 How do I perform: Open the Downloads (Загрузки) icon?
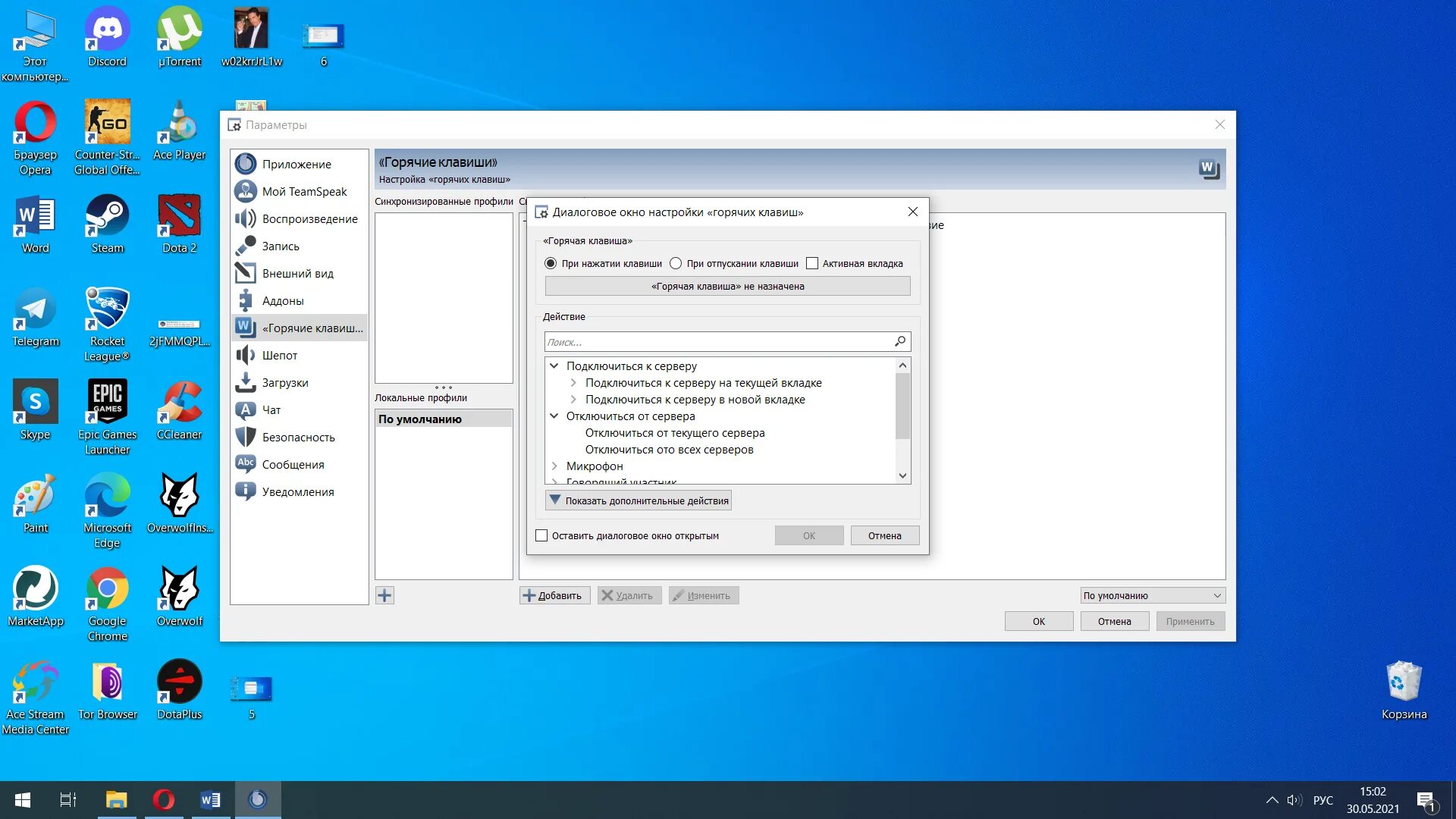pyautogui.click(x=245, y=383)
